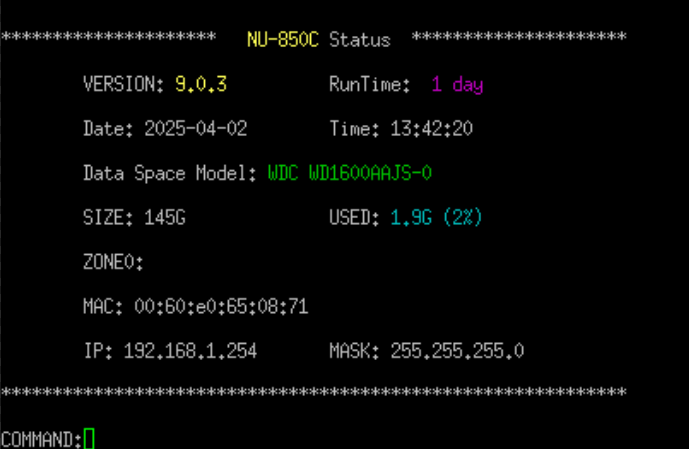Image resolution: width=689 pixels, height=449 pixels.
Task: Select the date 2025-04-02
Action: click(196, 129)
